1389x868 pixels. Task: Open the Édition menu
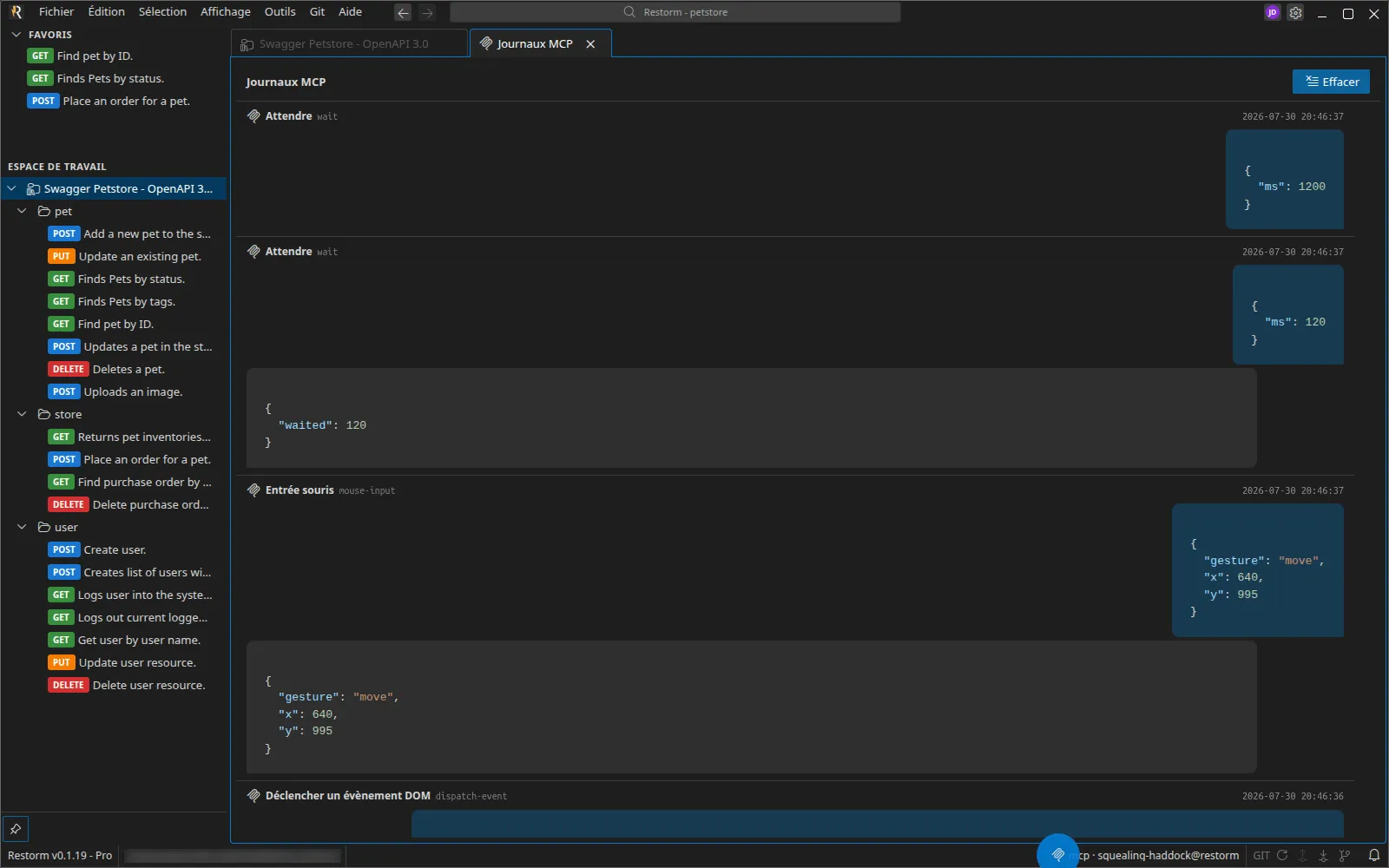107,12
